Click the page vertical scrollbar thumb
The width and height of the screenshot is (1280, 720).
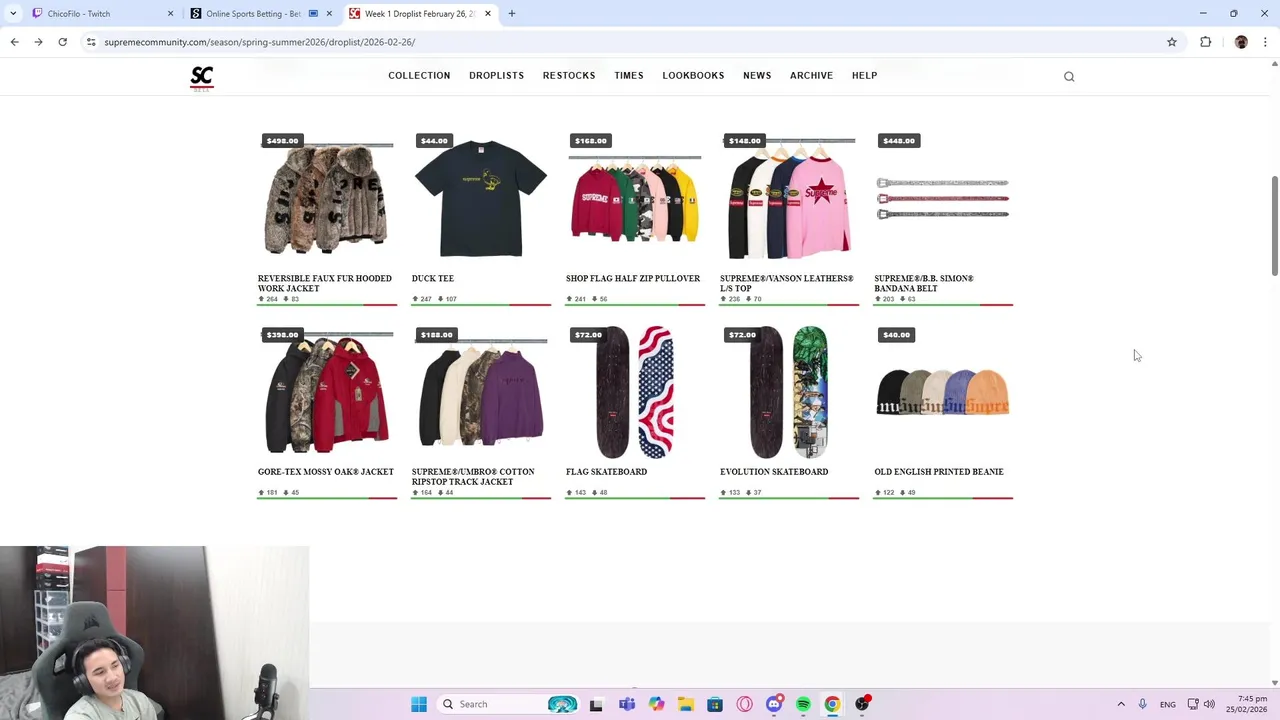click(1274, 225)
